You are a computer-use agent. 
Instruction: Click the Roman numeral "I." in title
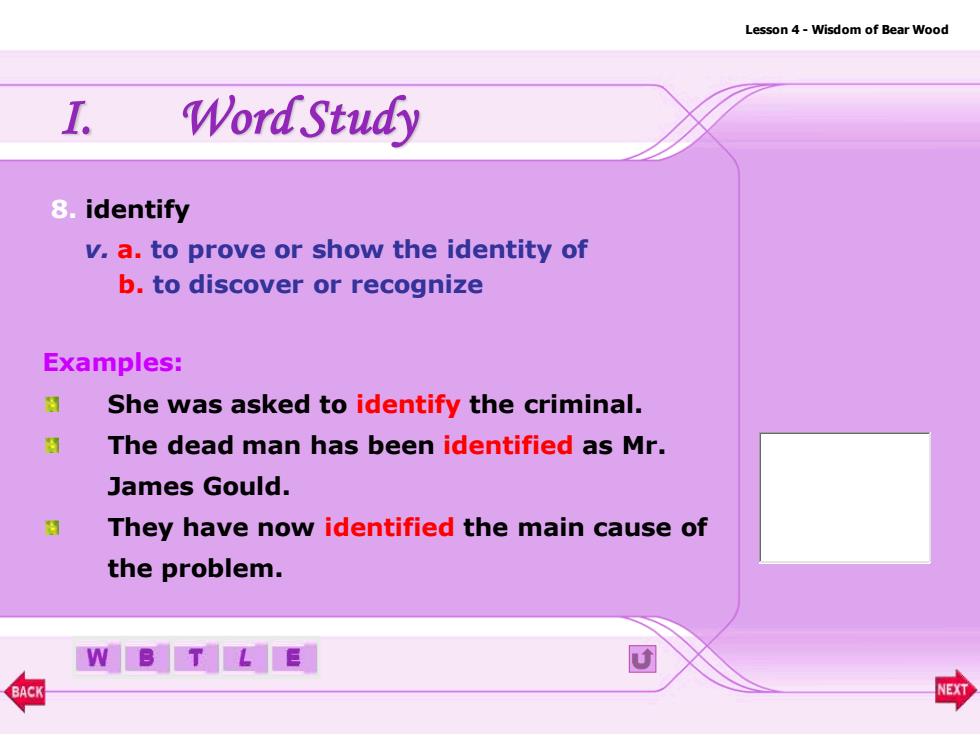coord(78,119)
